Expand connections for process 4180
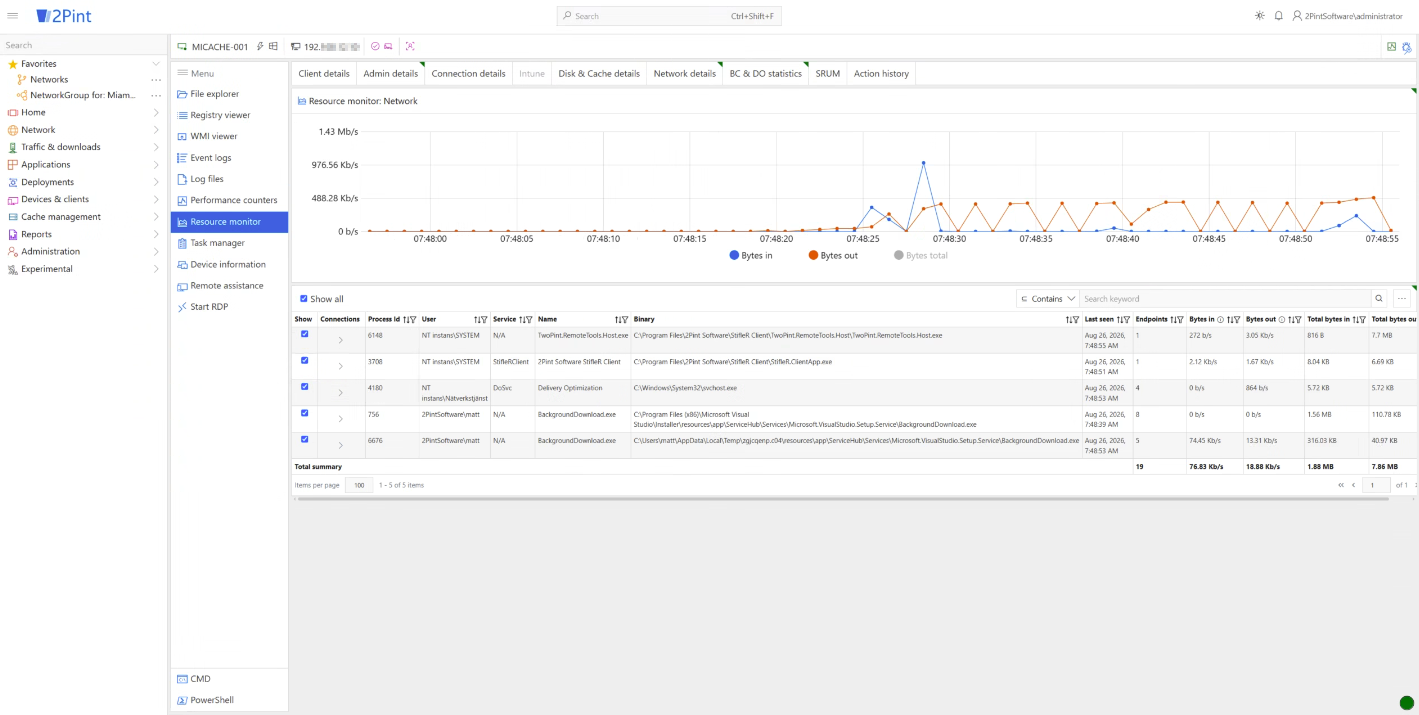 pos(340,392)
